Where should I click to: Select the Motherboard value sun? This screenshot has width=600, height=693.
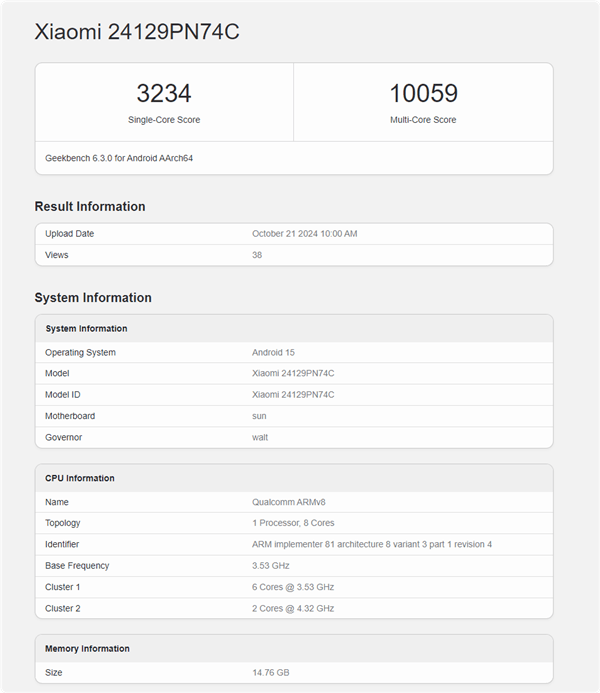coord(259,416)
